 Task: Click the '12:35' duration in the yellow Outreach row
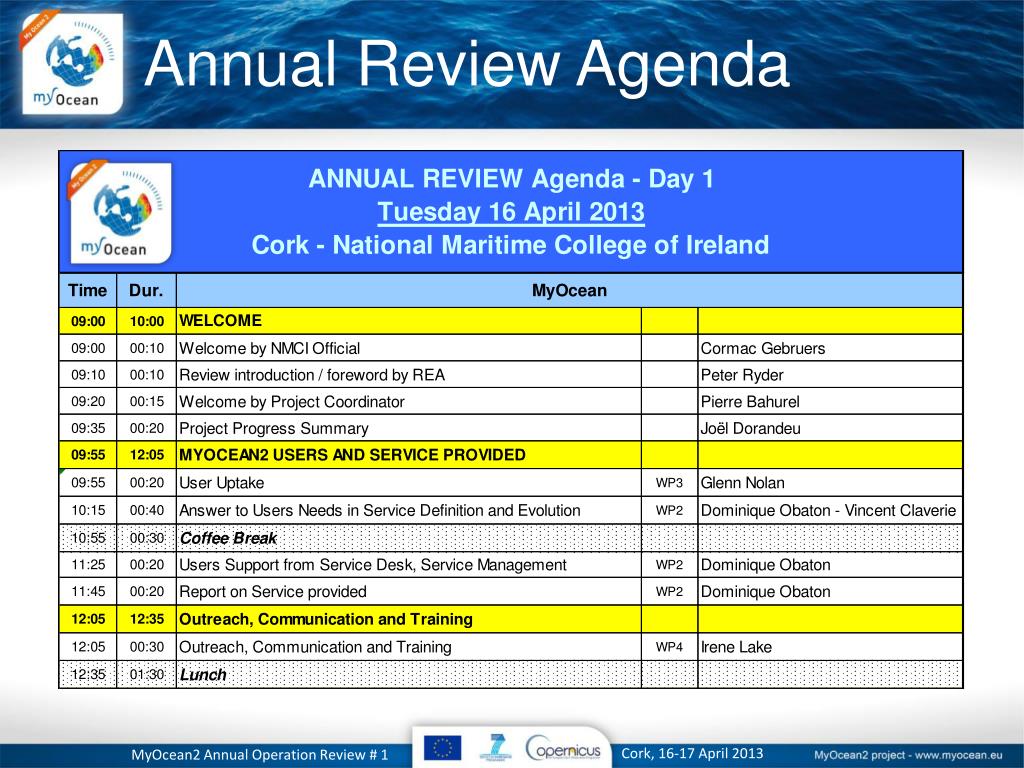[146, 619]
